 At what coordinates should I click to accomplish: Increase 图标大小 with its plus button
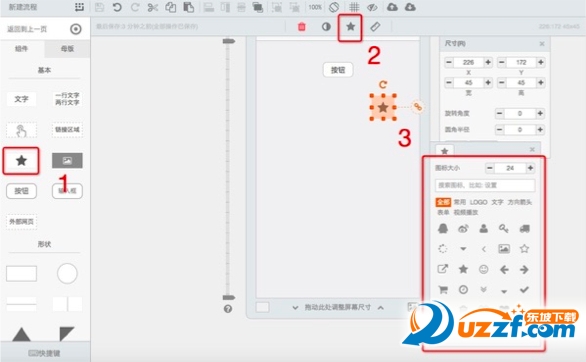(530, 168)
